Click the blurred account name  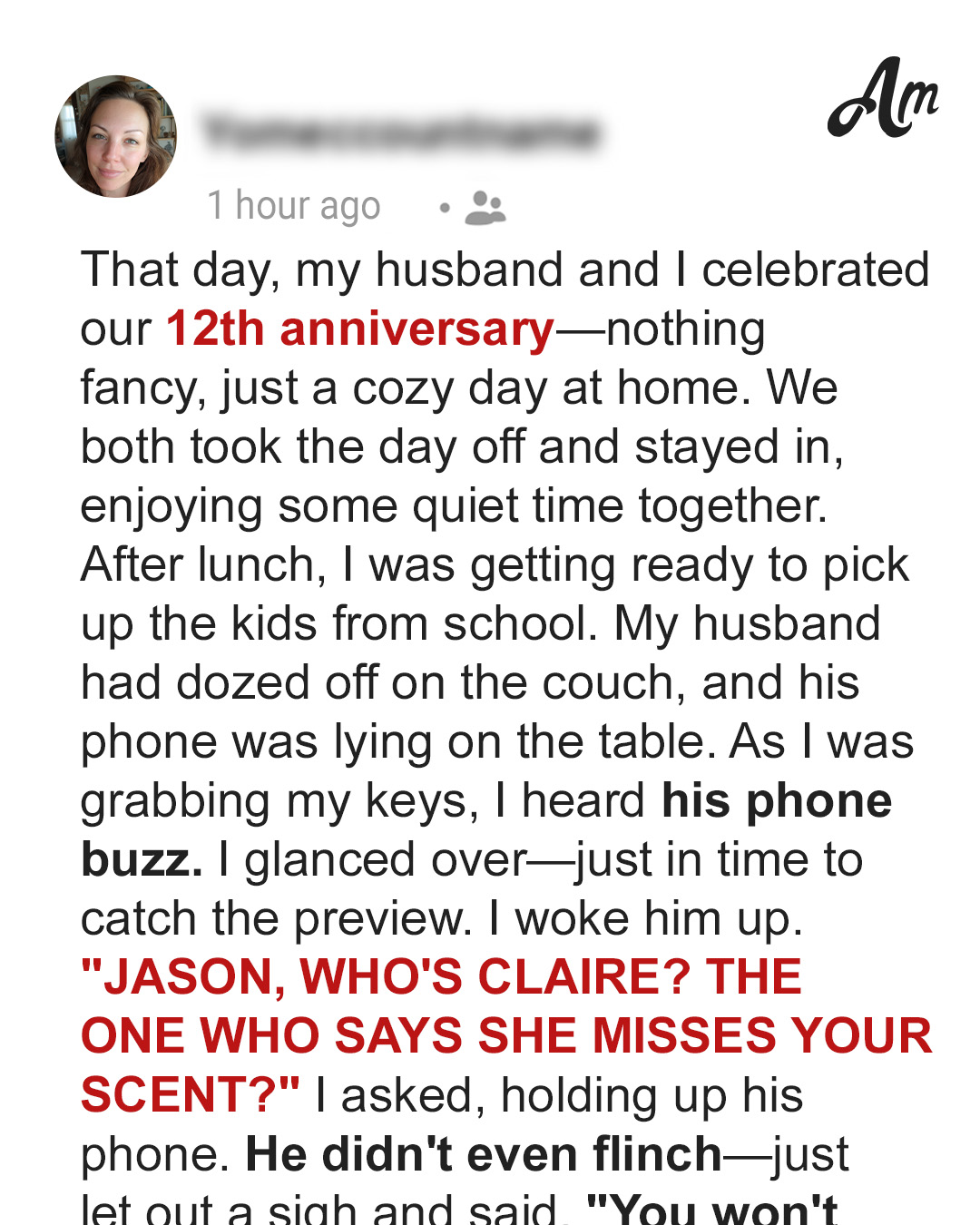tap(401, 133)
